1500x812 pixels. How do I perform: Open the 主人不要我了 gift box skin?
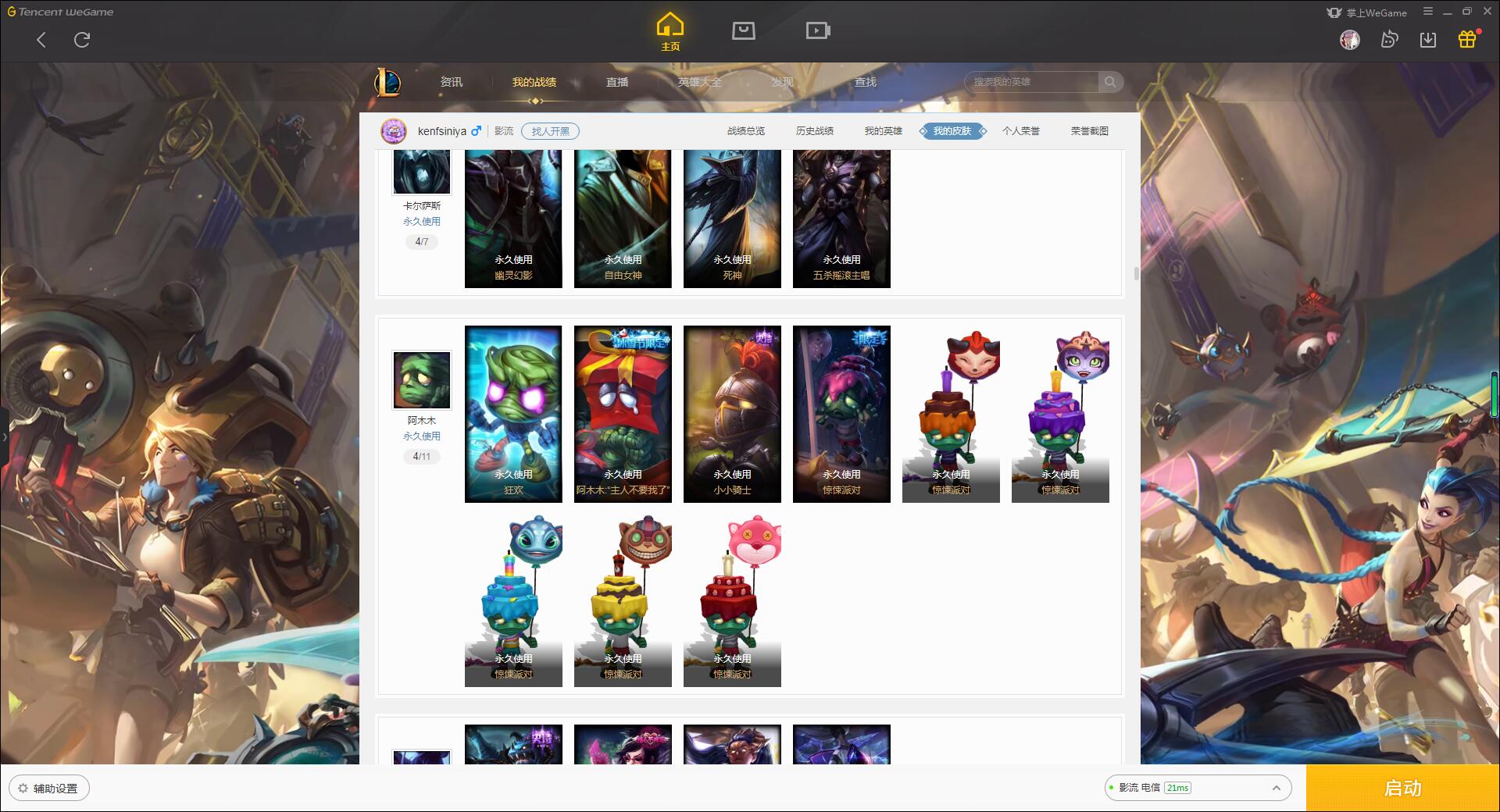[x=623, y=414]
